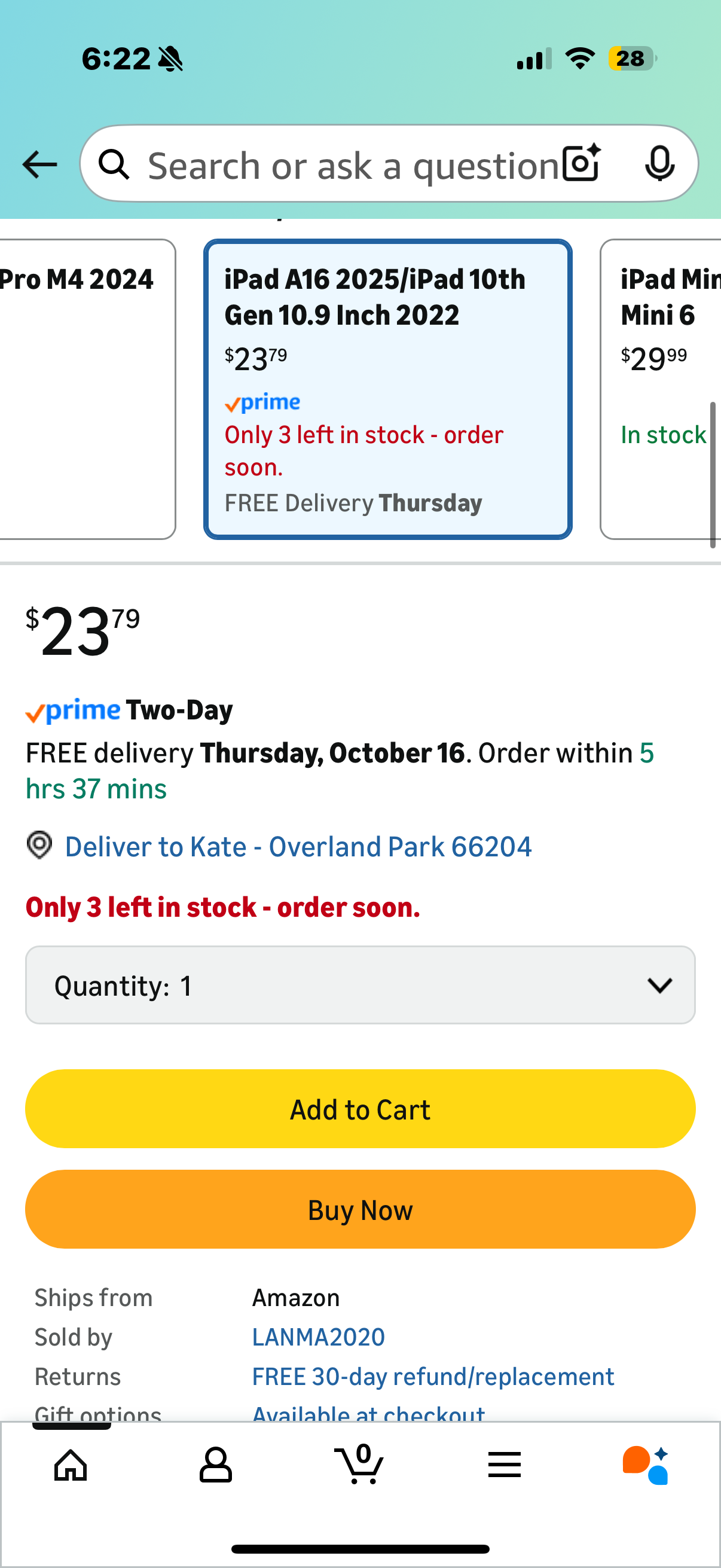Go to Home tab icon
Screen dimensions: 721x1568
click(71, 1465)
